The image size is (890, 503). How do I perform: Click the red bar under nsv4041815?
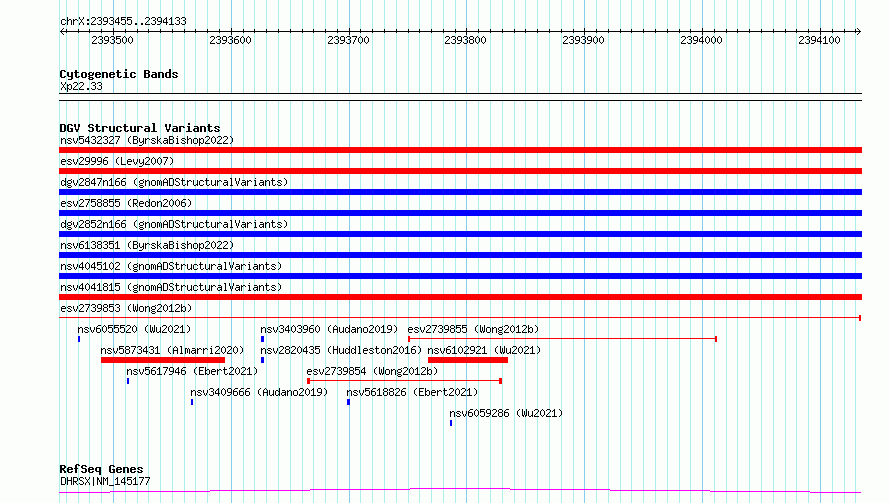click(460, 297)
